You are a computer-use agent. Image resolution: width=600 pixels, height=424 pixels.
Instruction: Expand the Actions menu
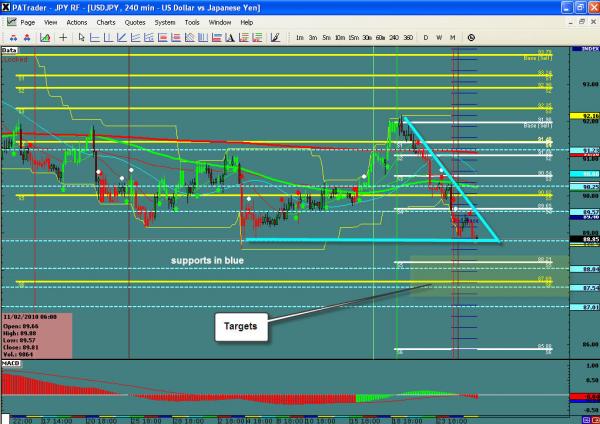[x=76, y=20]
